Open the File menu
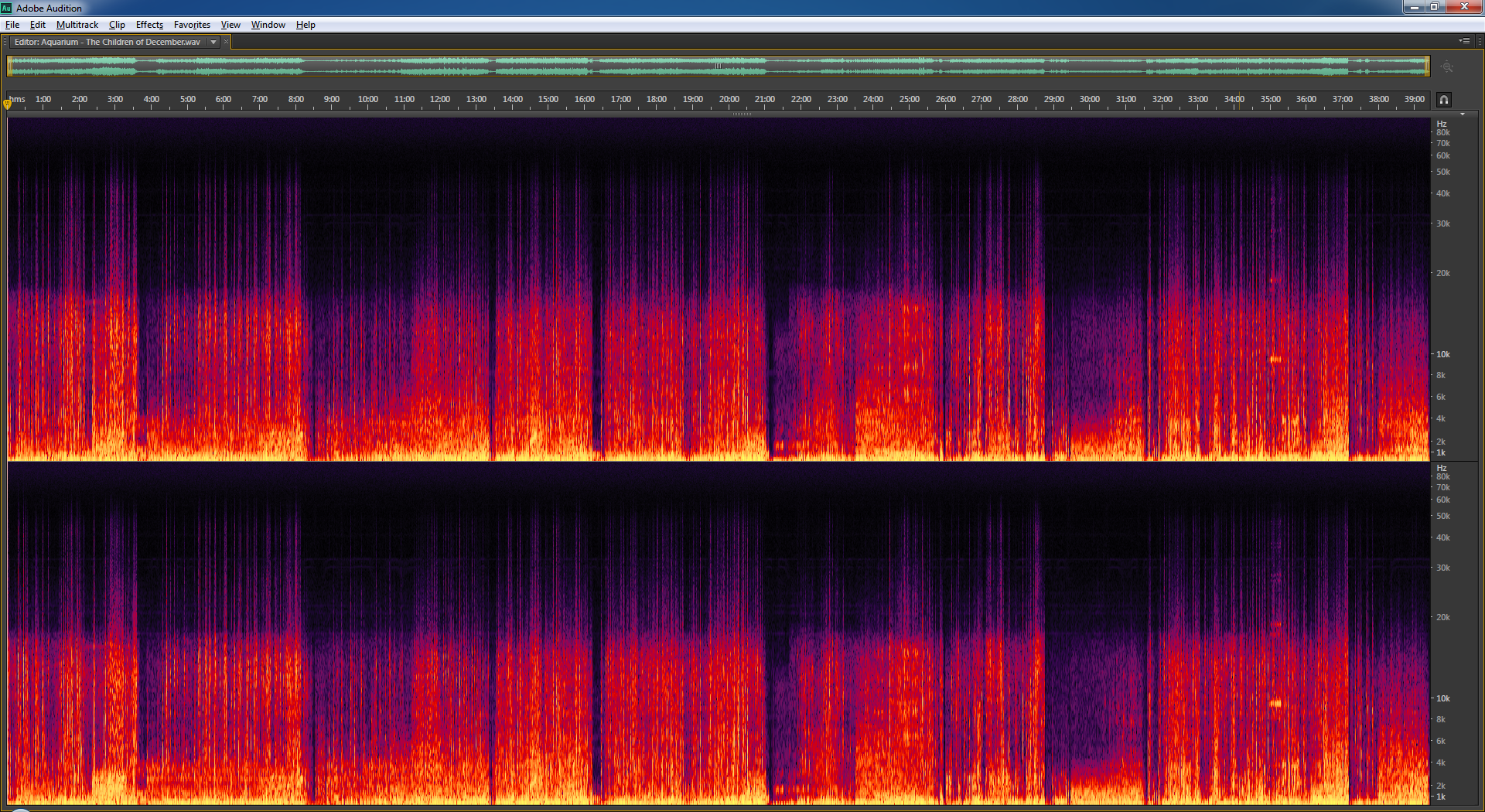Viewport: 1485px width, 812px height. click(x=12, y=25)
